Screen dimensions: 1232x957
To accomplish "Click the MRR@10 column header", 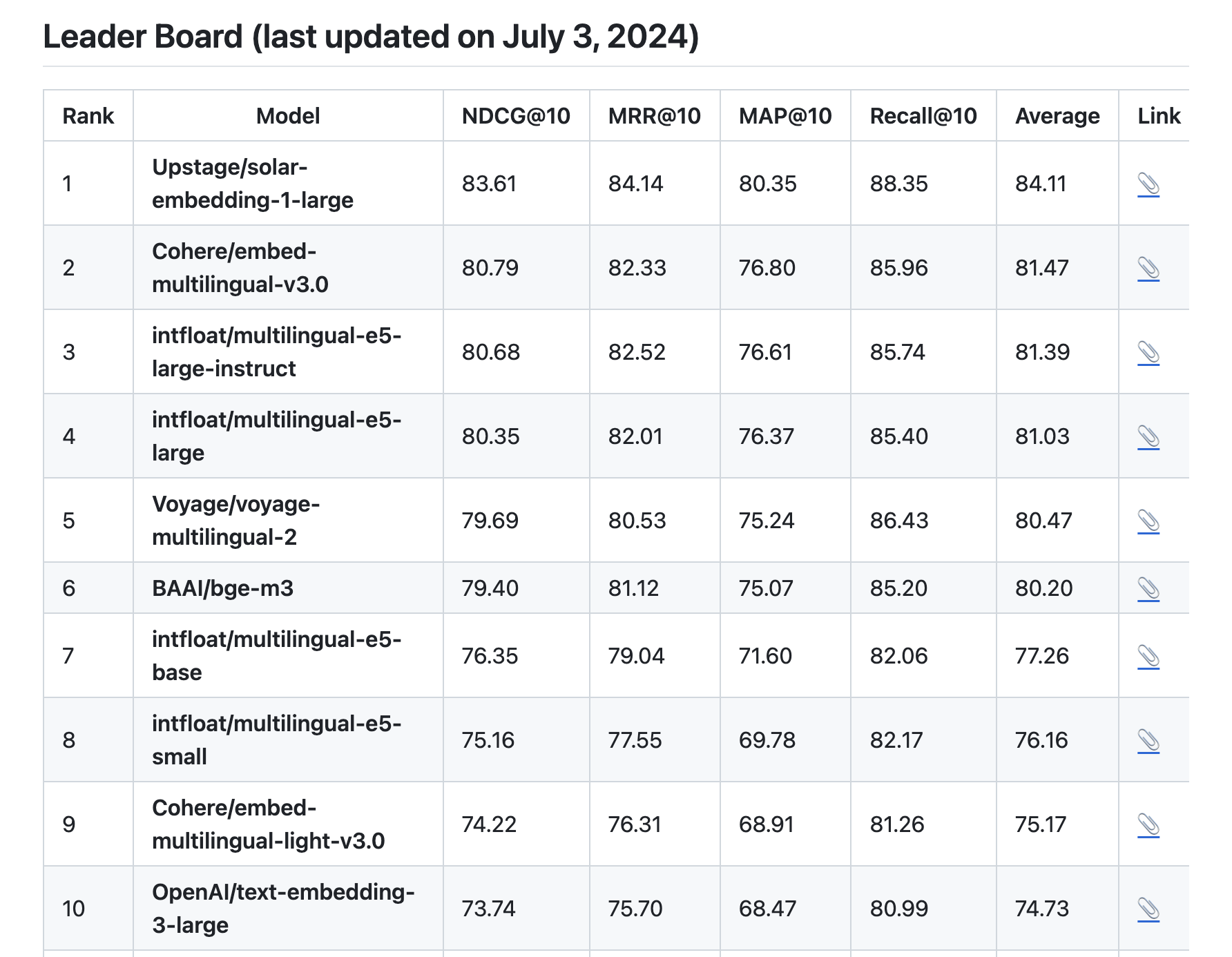I will point(655,116).
